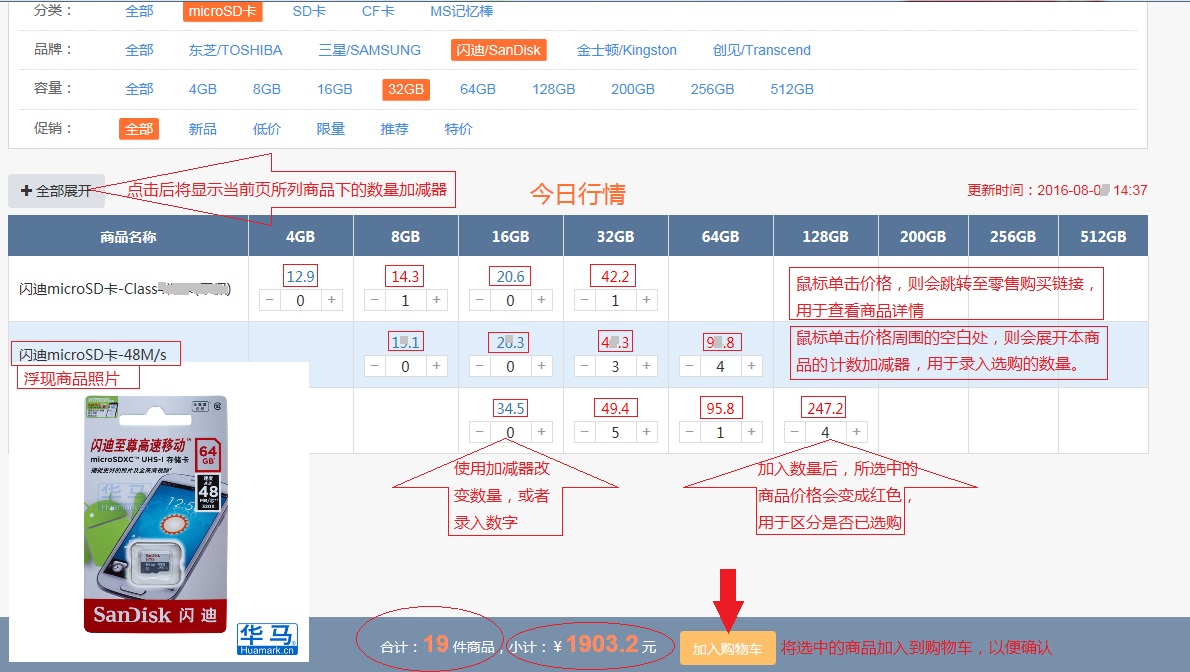The width and height of the screenshot is (1190, 672).
Task: Focus the 64GB quantity field in 48M/s row
Action: click(x=720, y=366)
